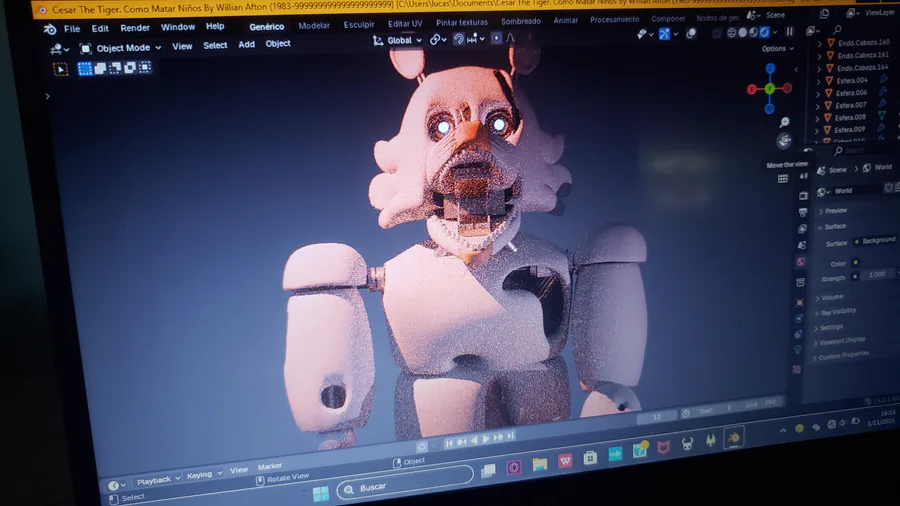Click the zoom view magnifier gizmo

click(x=784, y=122)
